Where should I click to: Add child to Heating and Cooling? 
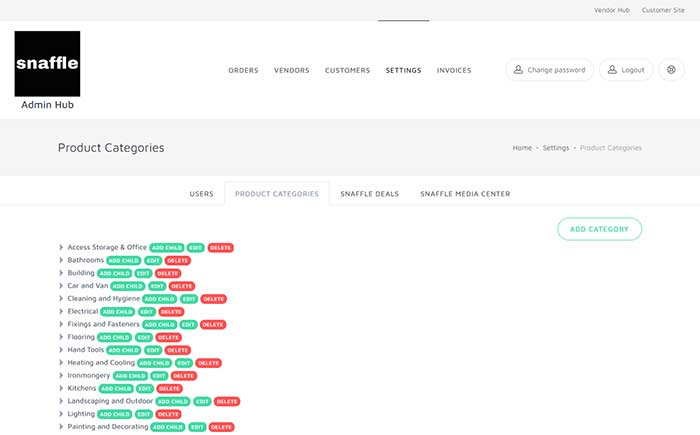pyautogui.click(x=154, y=363)
